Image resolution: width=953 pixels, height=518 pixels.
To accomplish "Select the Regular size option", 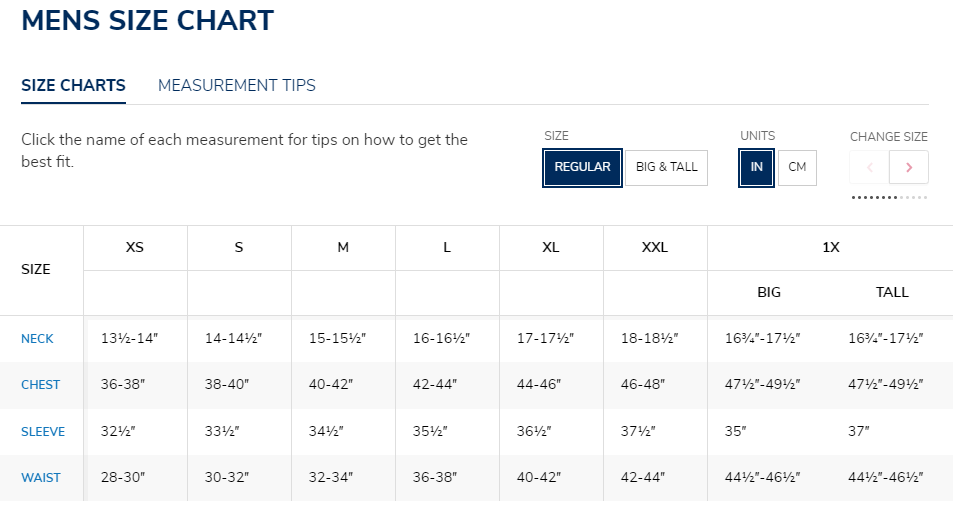I will click(x=582, y=167).
